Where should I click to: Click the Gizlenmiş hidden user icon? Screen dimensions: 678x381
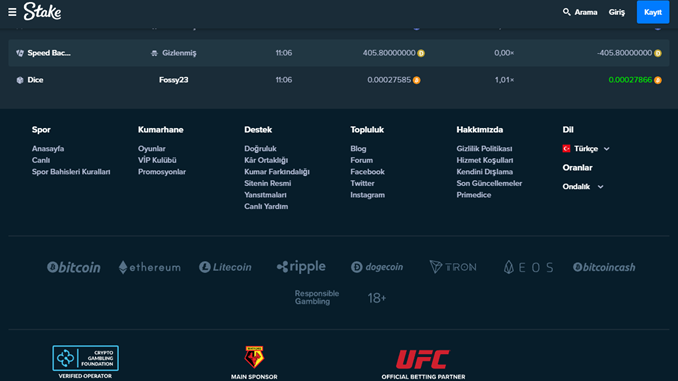pyautogui.click(x=154, y=53)
